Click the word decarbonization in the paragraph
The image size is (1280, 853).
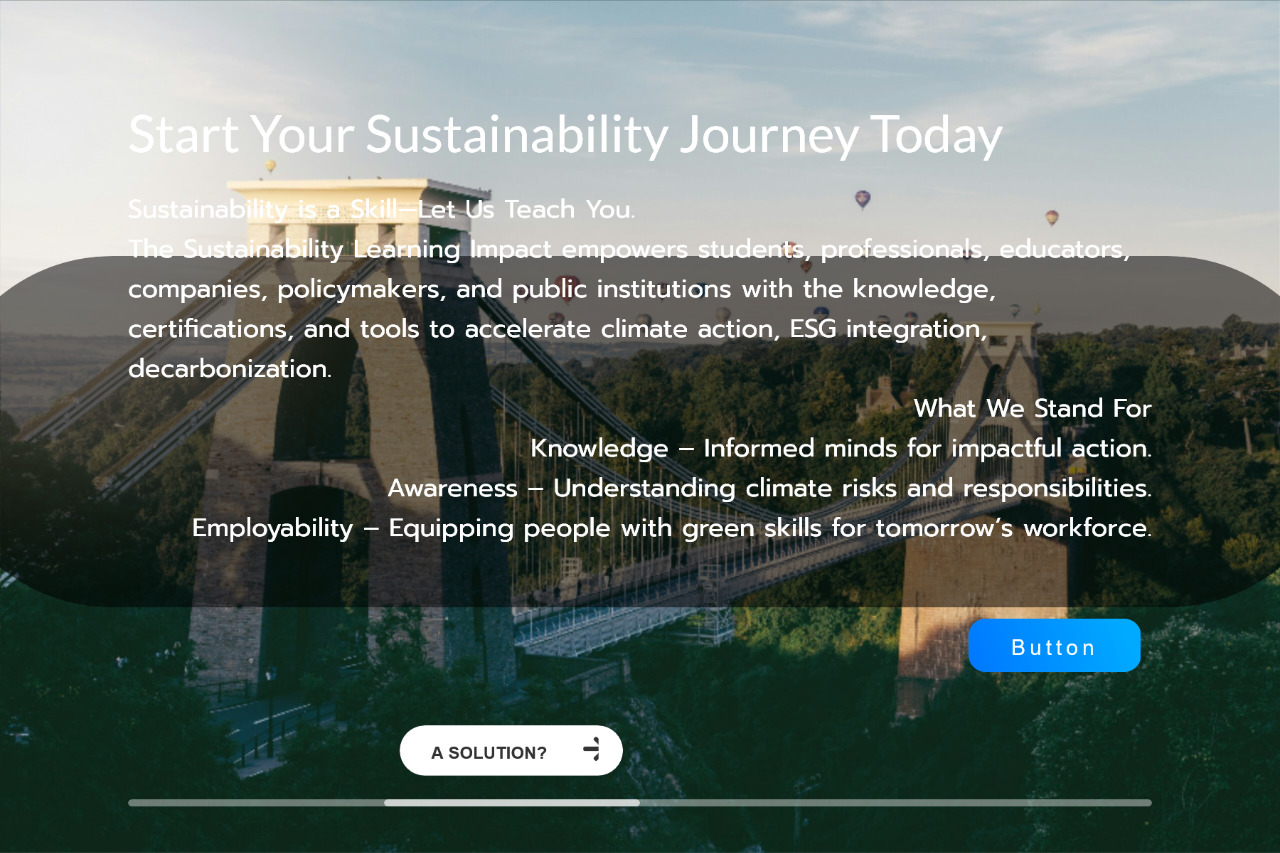[229, 368]
